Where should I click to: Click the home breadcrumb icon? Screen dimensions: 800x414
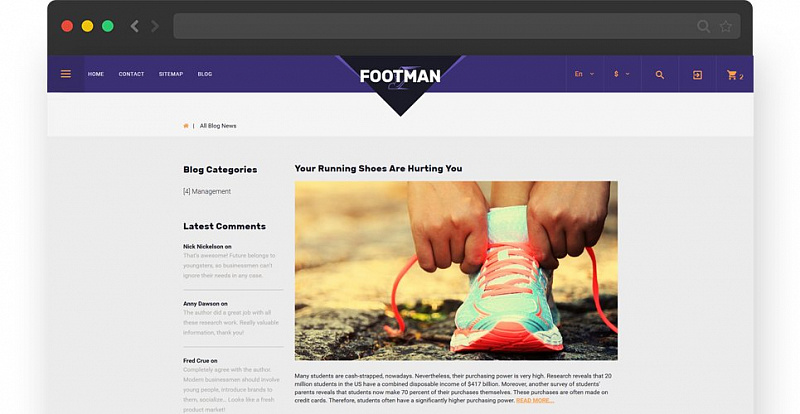pos(186,126)
